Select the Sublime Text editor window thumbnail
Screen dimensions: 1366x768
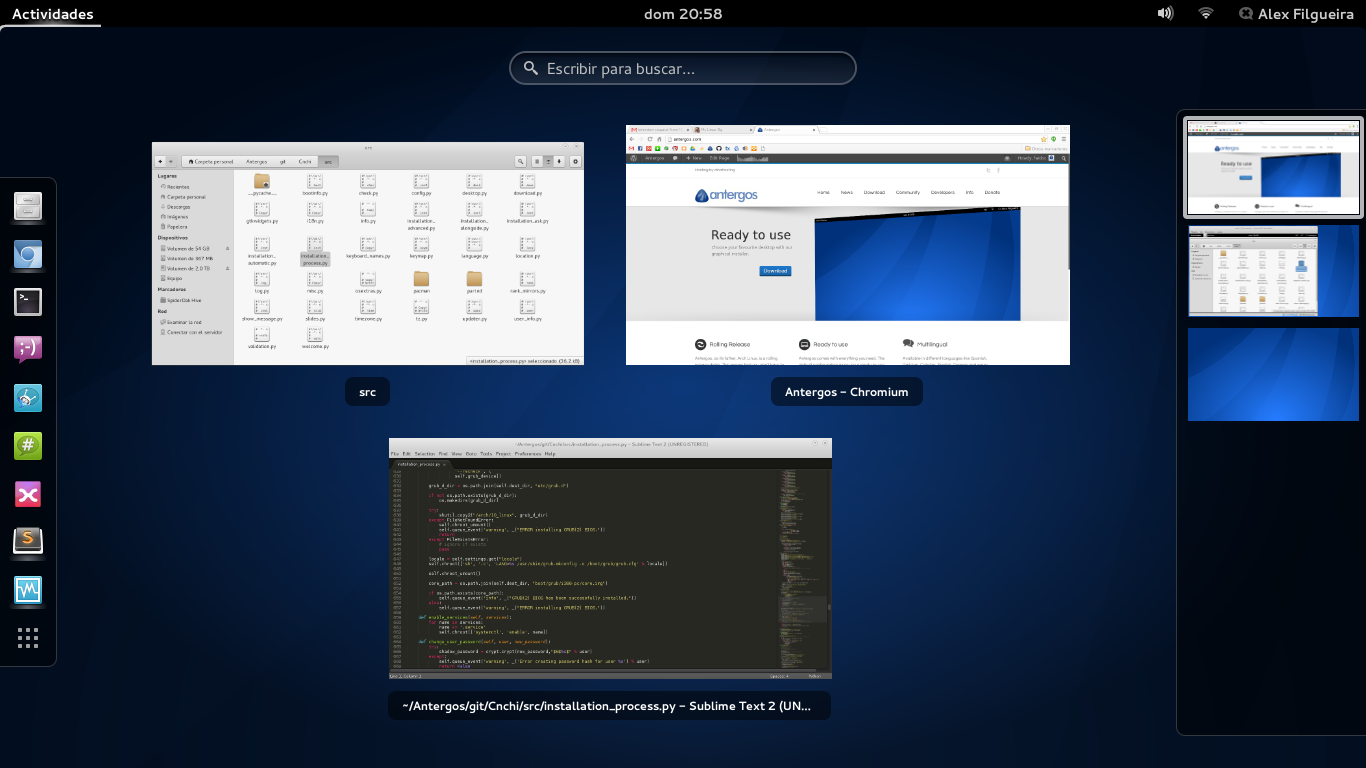pyautogui.click(x=610, y=559)
